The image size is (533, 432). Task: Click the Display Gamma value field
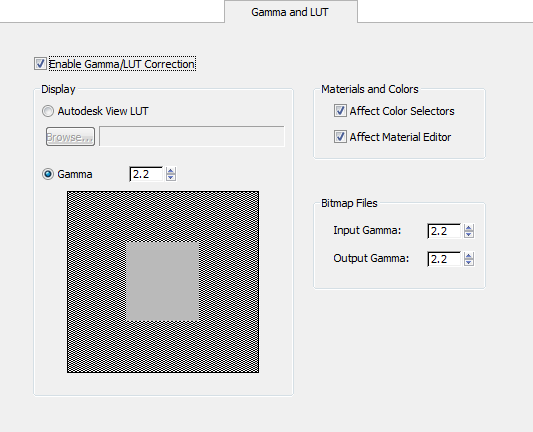pyautogui.click(x=146, y=174)
